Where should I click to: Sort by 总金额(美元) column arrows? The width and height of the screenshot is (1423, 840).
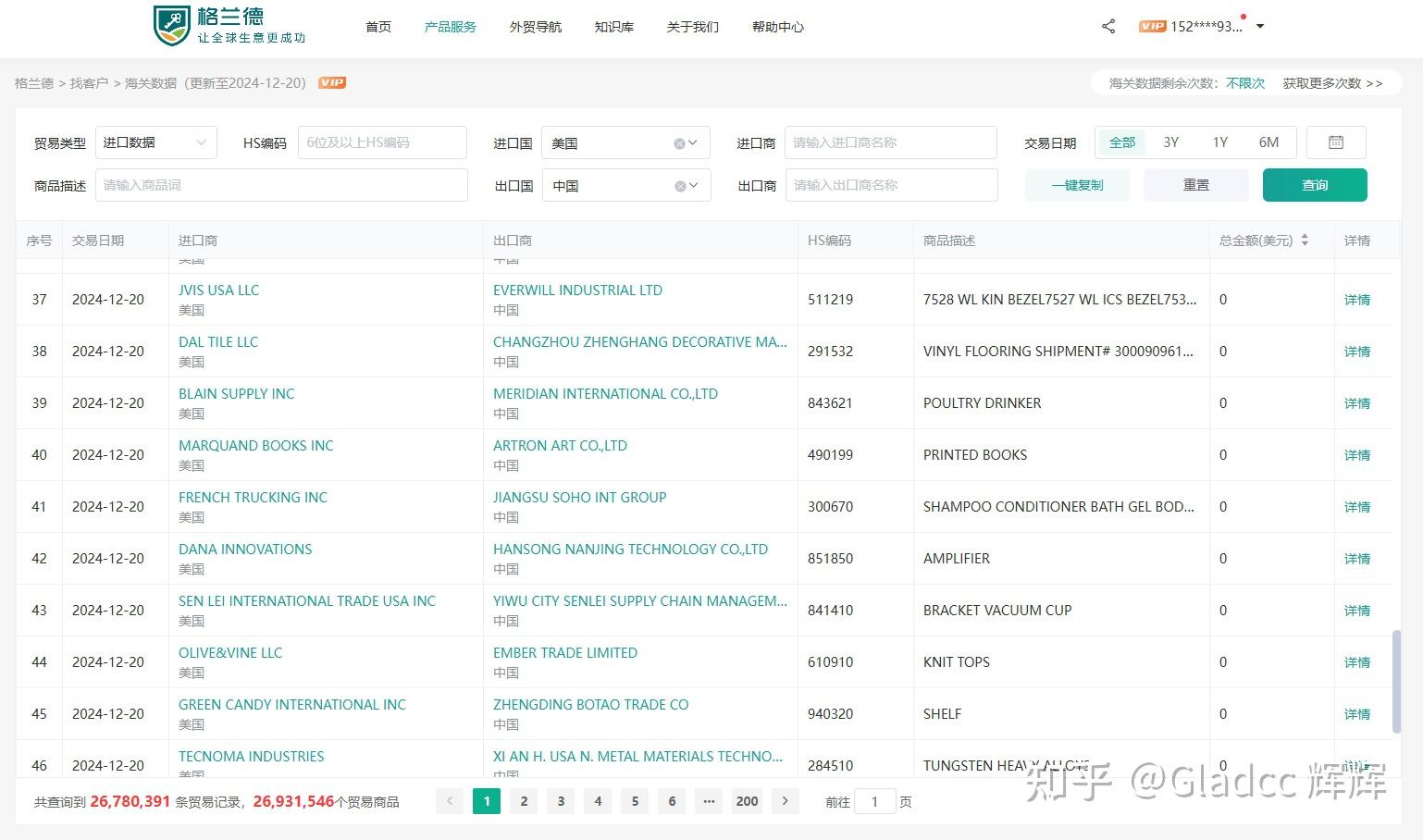pyautogui.click(x=1305, y=241)
